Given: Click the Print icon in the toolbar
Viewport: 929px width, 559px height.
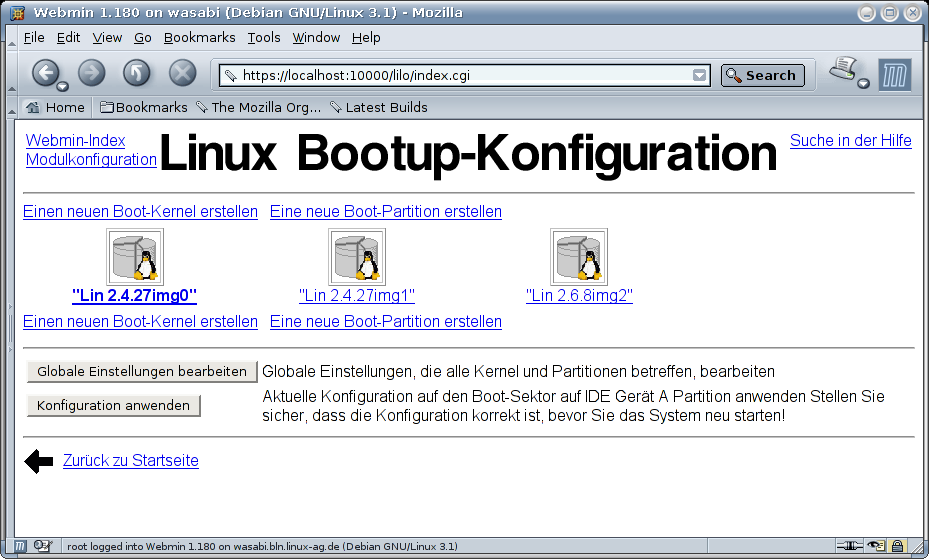Looking at the screenshot, I should [x=843, y=68].
